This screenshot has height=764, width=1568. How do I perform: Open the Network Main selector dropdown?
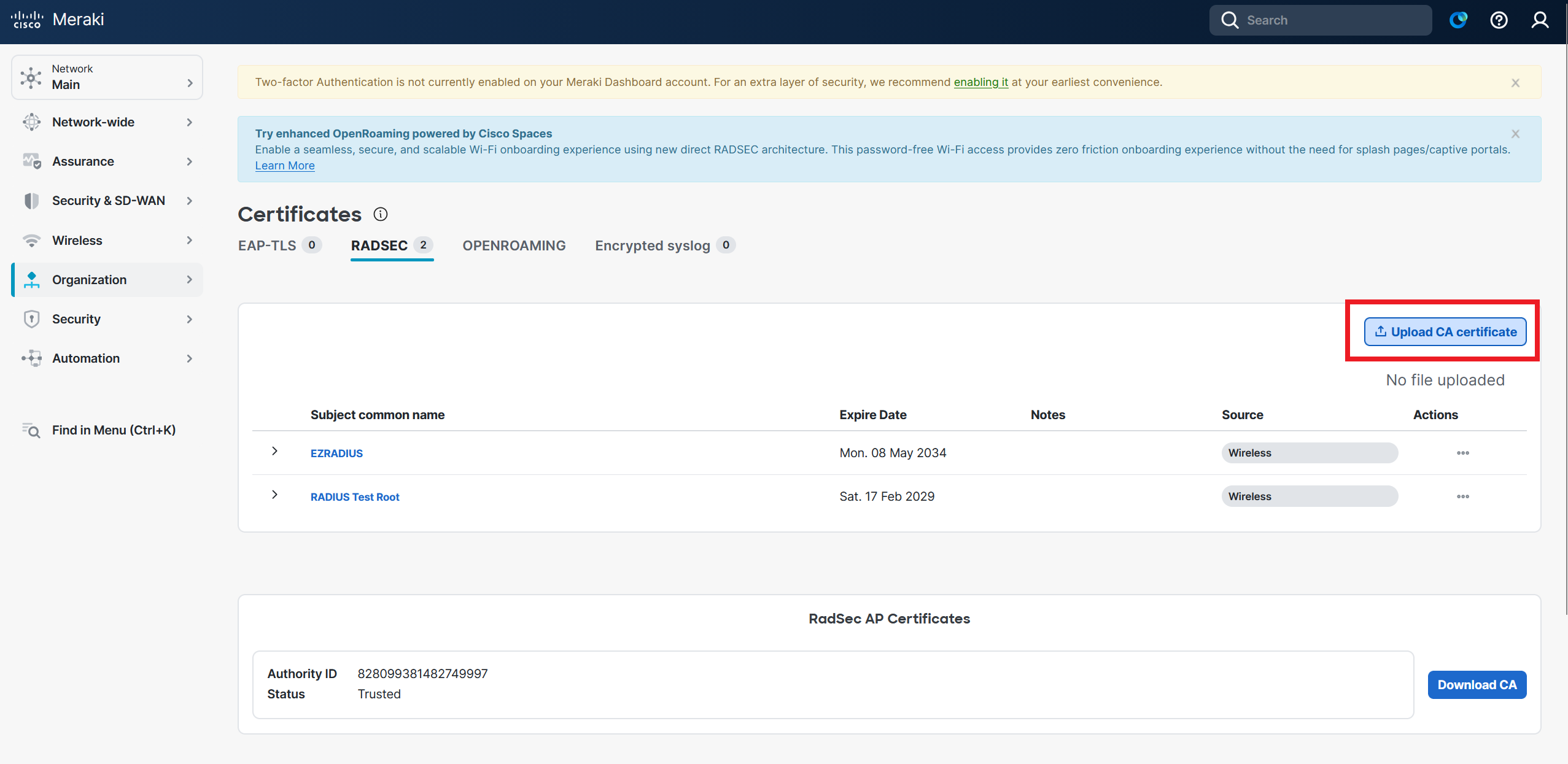[x=107, y=77]
